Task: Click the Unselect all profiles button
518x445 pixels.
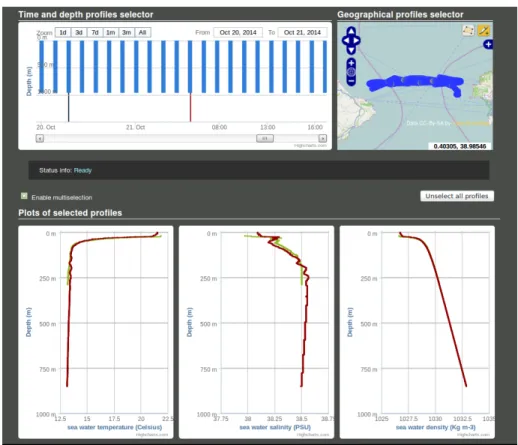Action: coord(457,196)
